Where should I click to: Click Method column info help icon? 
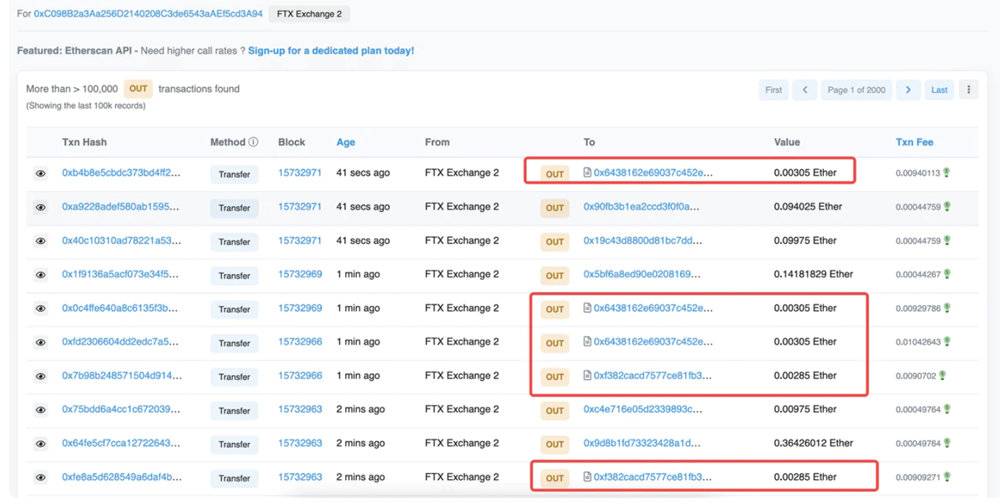click(253, 142)
